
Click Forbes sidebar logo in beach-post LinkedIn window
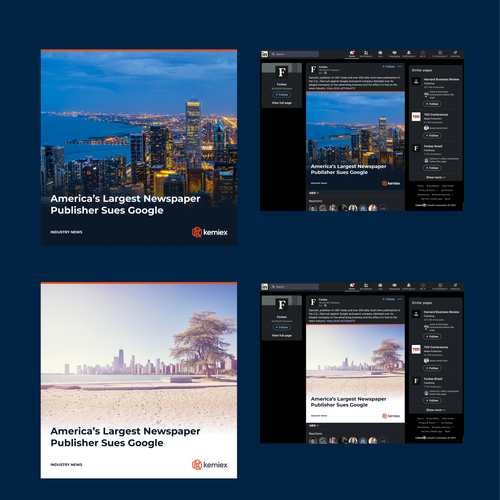click(282, 305)
